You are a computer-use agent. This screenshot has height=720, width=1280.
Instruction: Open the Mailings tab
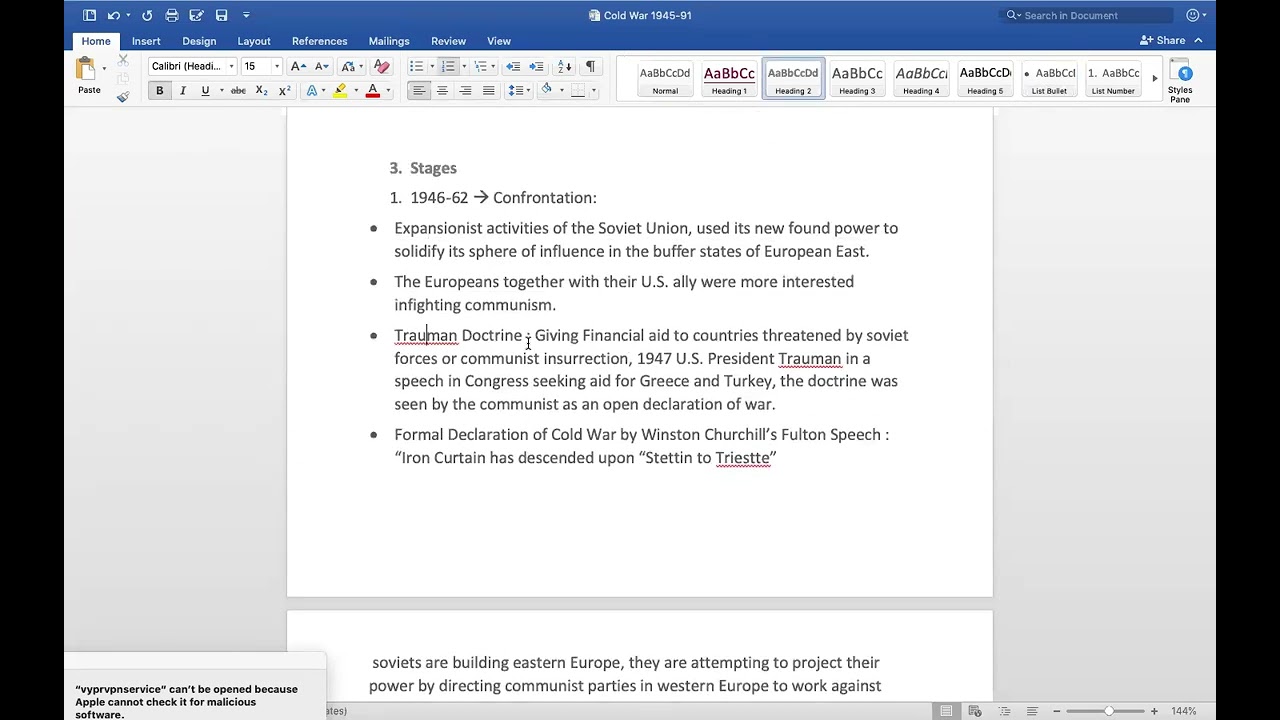[389, 41]
